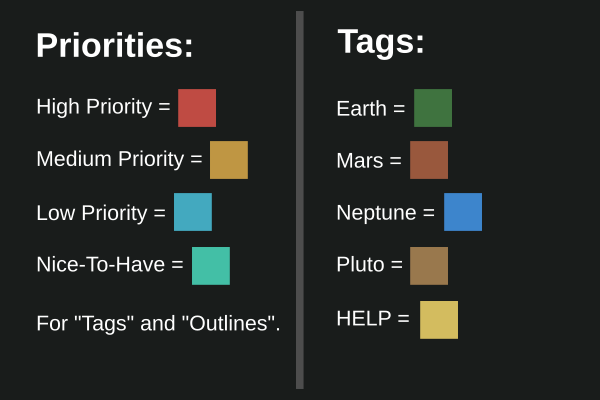The image size is (600, 400).
Task: Select the yellow HELP tag swatch
Action: coord(439,320)
